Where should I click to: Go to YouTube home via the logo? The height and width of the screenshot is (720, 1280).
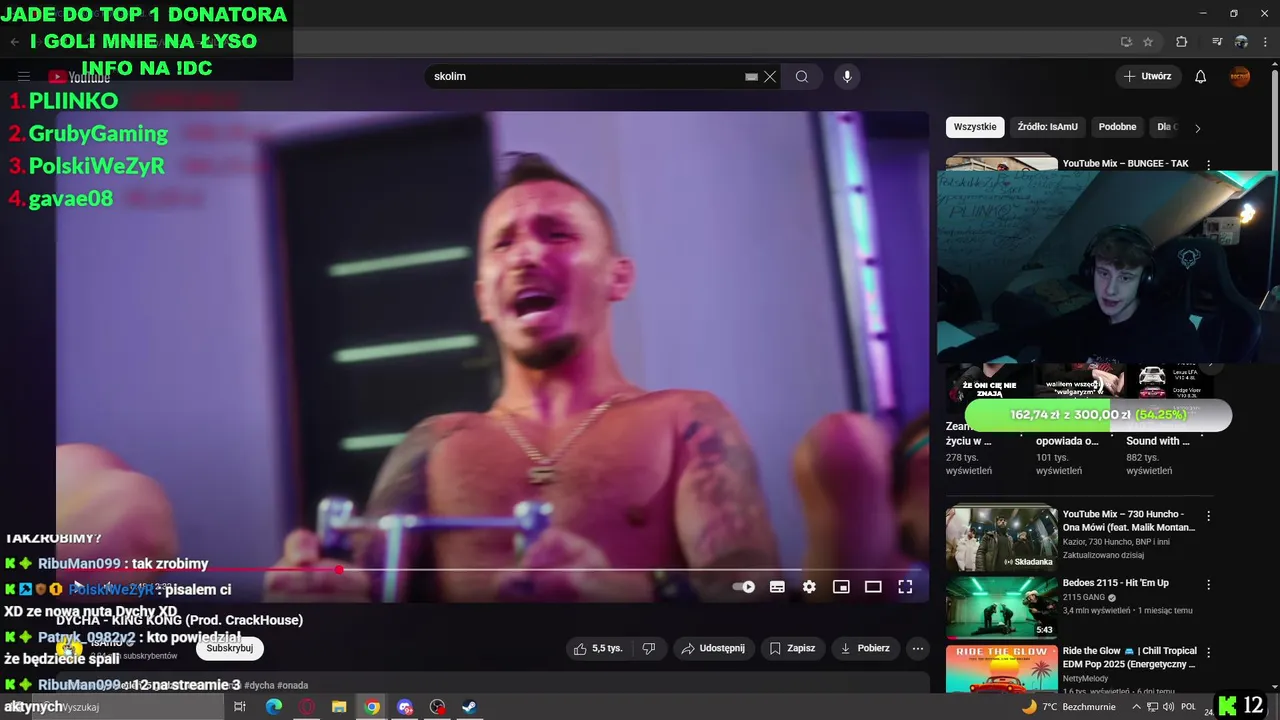click(x=79, y=77)
